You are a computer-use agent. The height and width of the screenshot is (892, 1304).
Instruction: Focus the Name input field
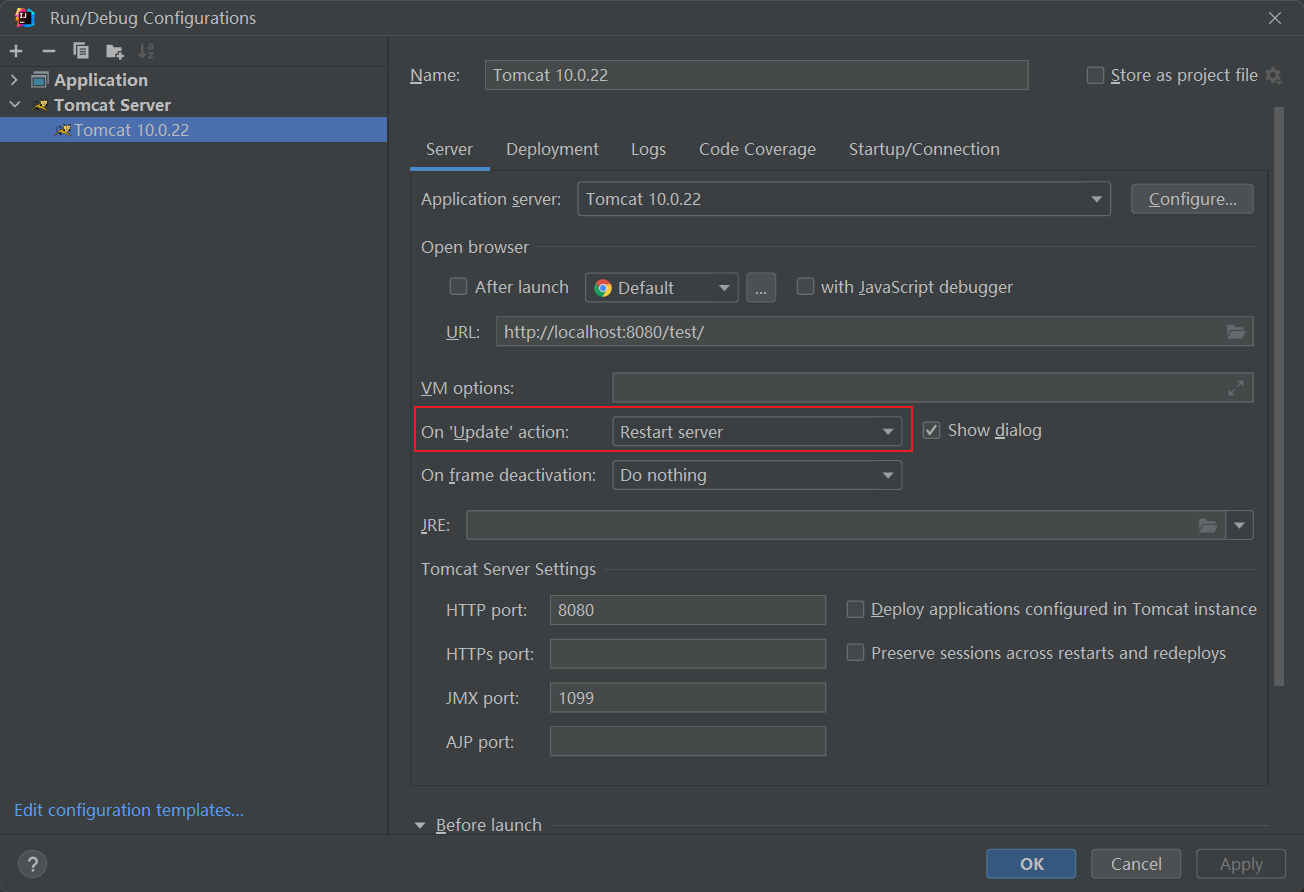[756, 75]
